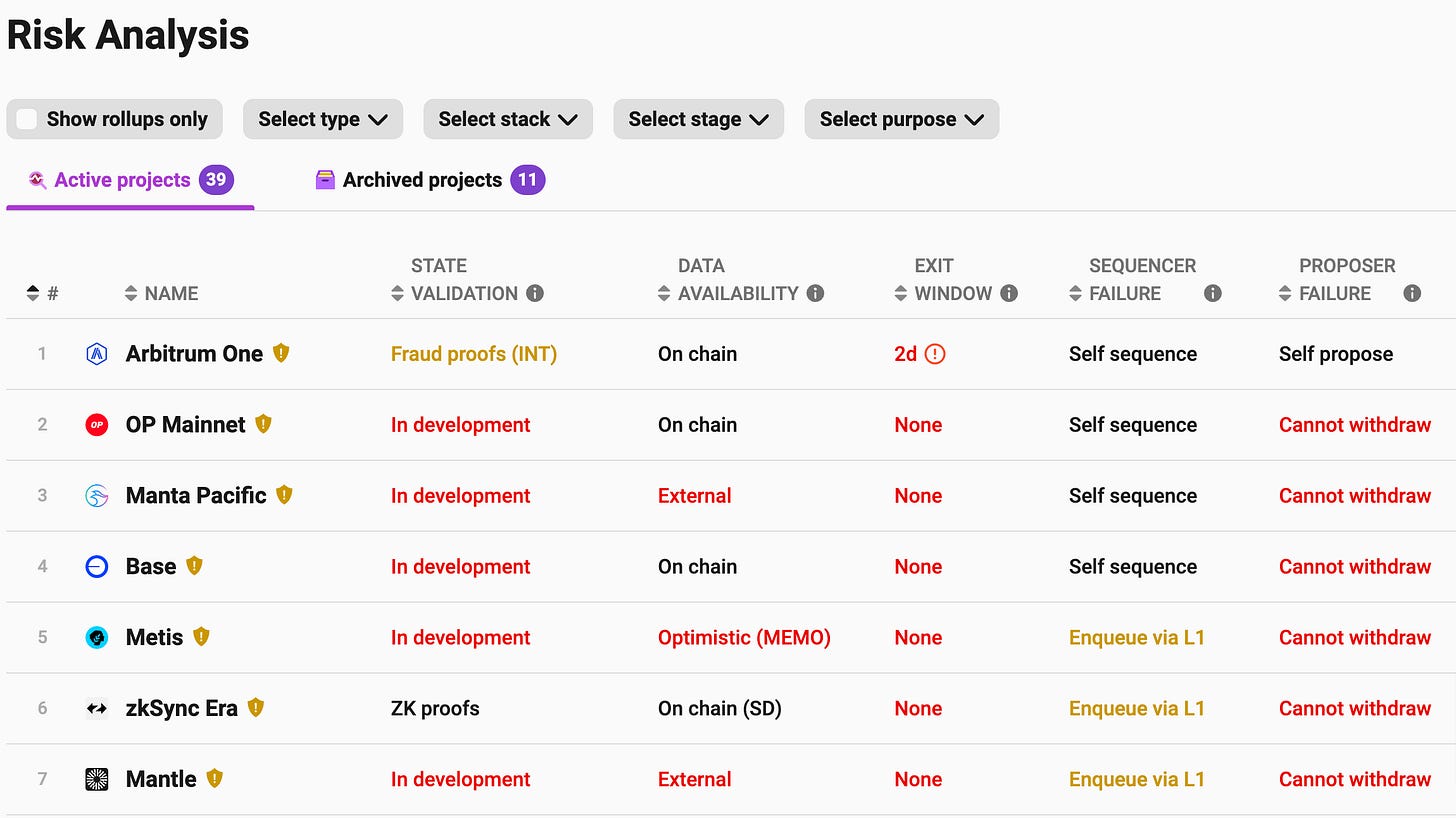Click the info icon for Data Availability
The width and height of the screenshot is (1456, 818).
point(815,293)
